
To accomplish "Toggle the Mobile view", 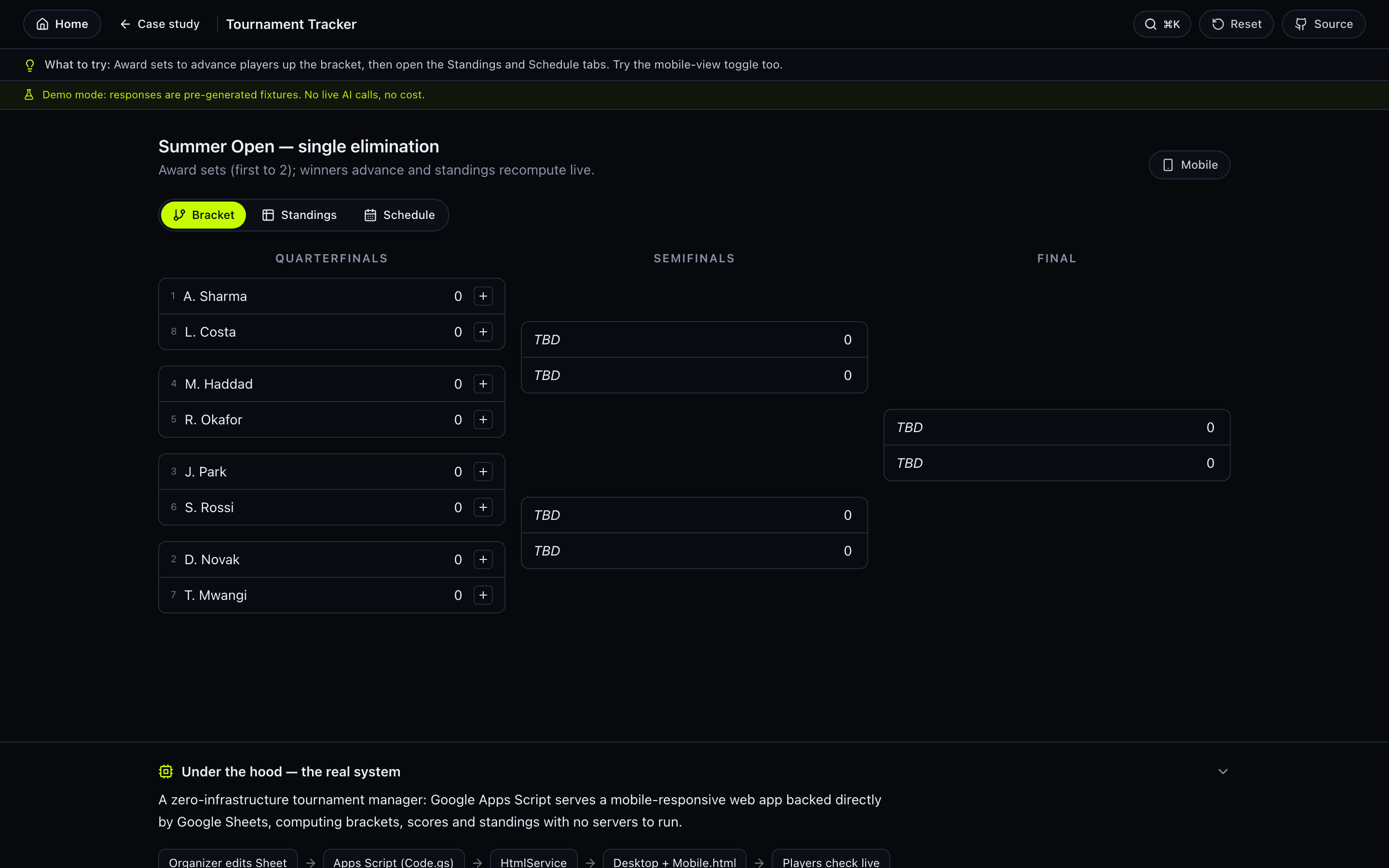I will tap(1189, 165).
